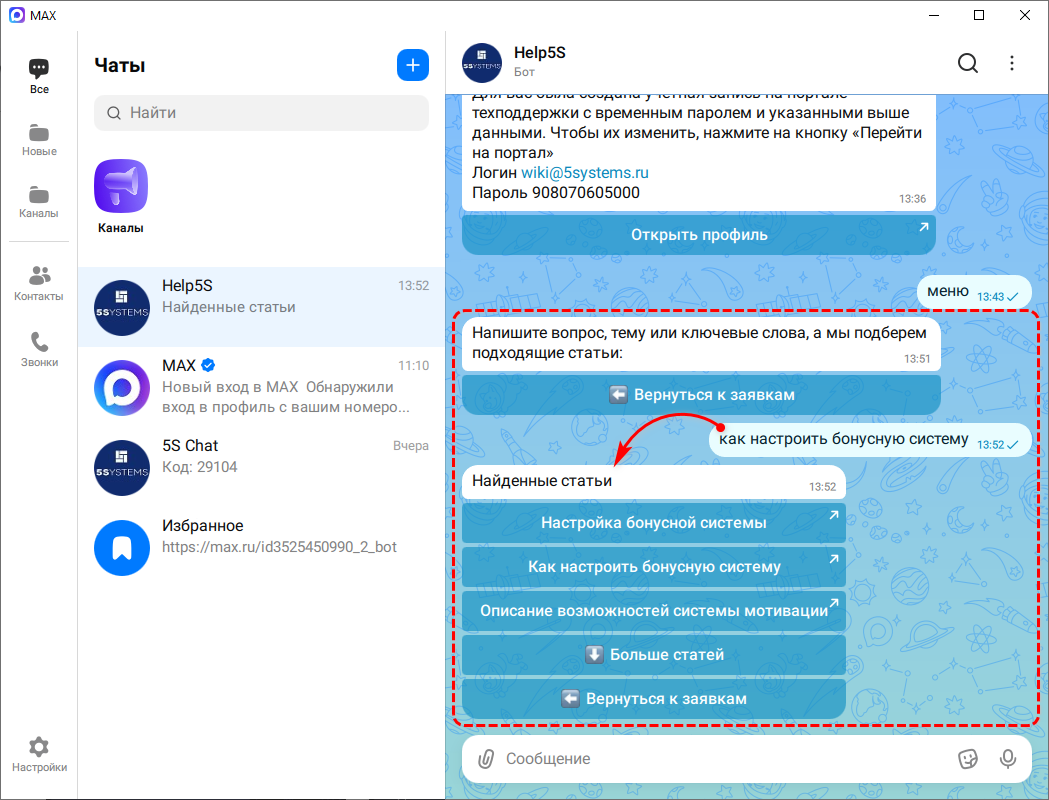Screen dimensions: 1049x800
Task: Open the sticker picker icon
Action: [x=967, y=759]
